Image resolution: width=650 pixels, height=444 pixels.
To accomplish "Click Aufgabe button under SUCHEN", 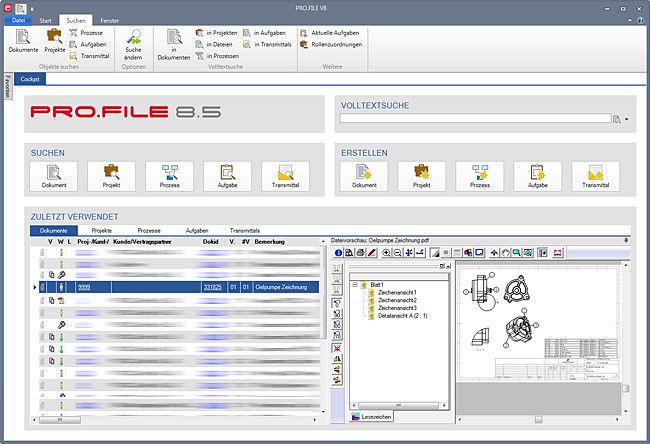I will pyautogui.click(x=228, y=177).
